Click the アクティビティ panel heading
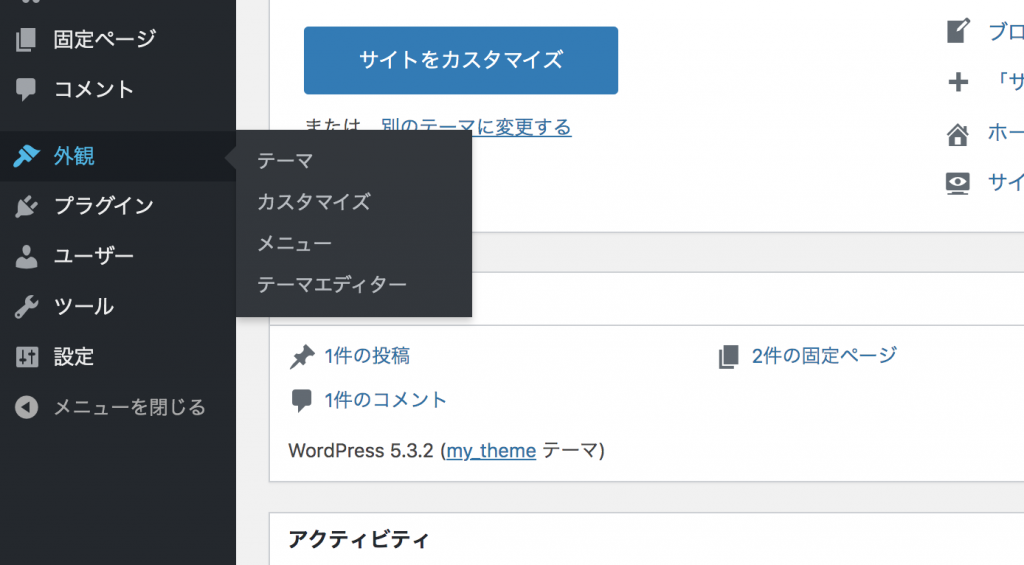 359,539
